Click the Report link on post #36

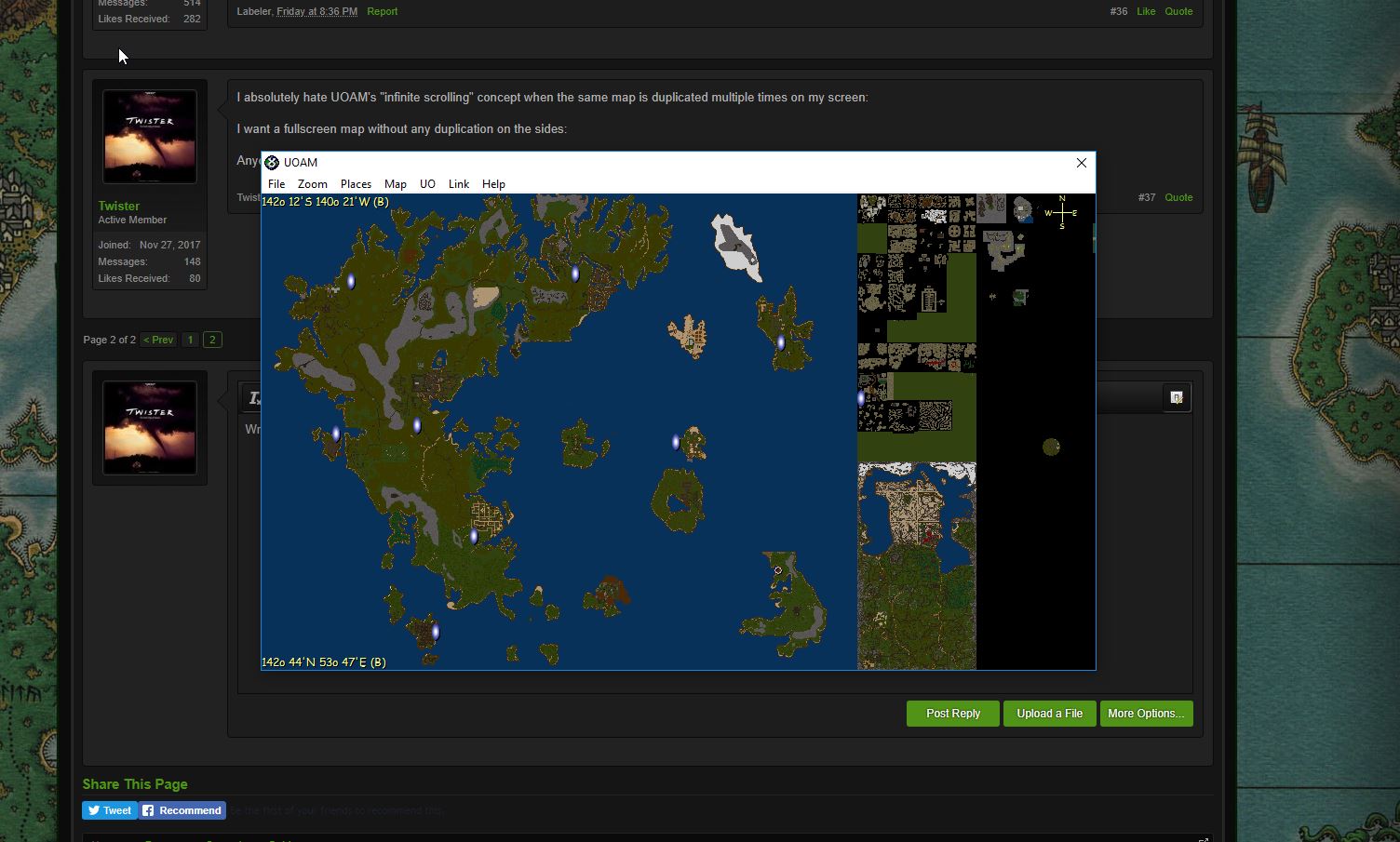382,11
